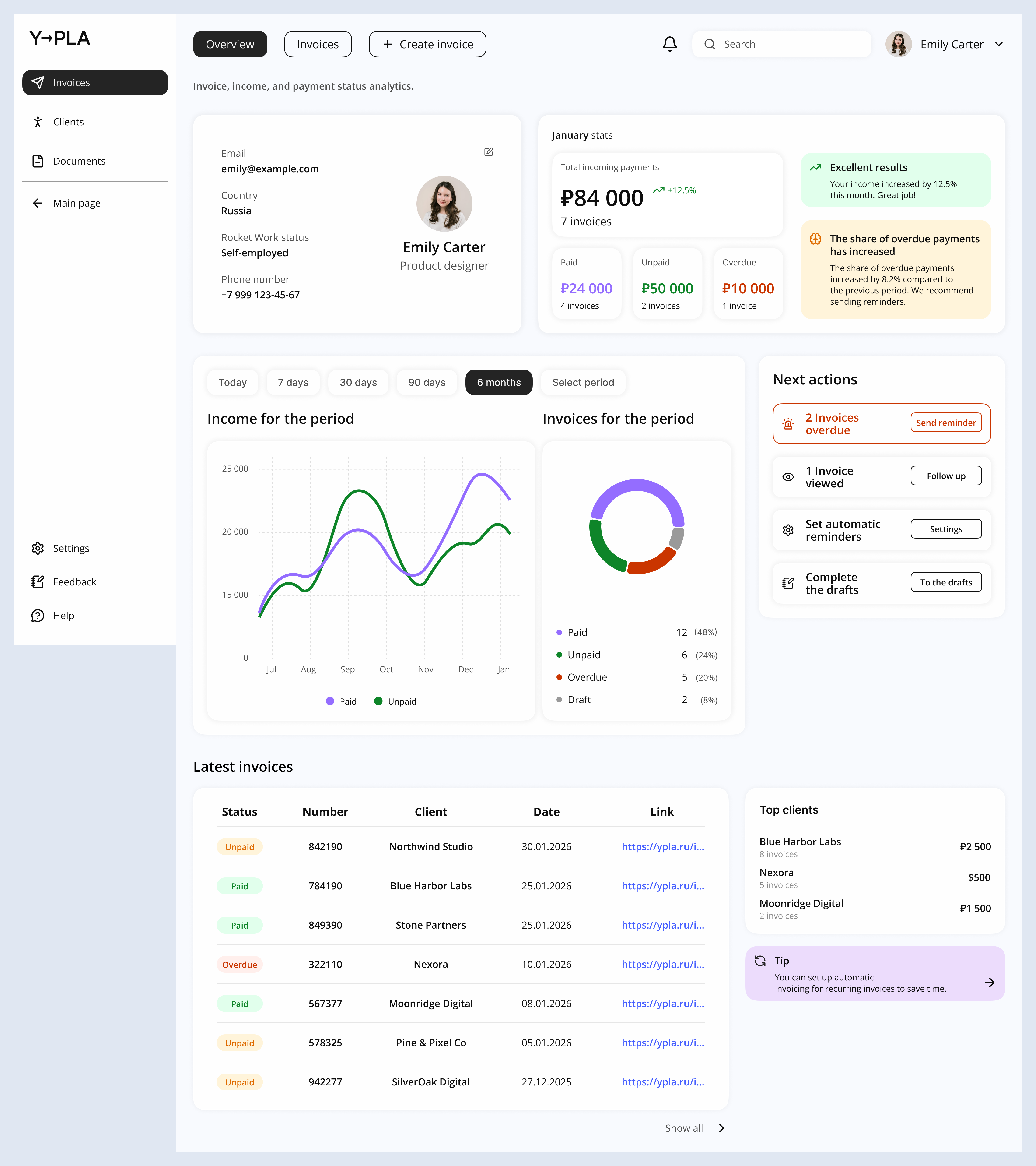The width and height of the screenshot is (1036, 1166).
Task: Open the Clients section icon
Action: pos(38,122)
